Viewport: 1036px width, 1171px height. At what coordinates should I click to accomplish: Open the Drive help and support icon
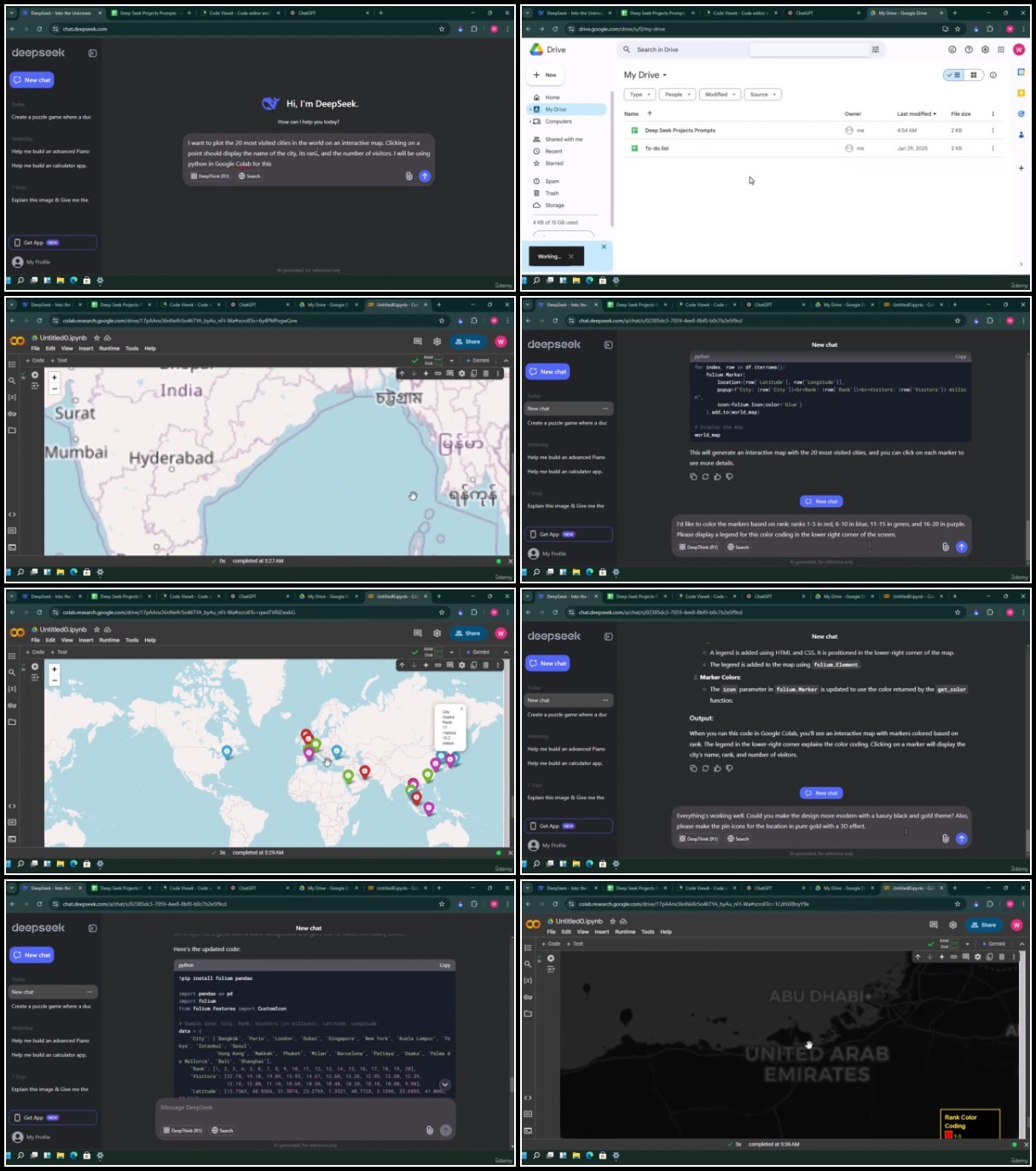pos(969,49)
